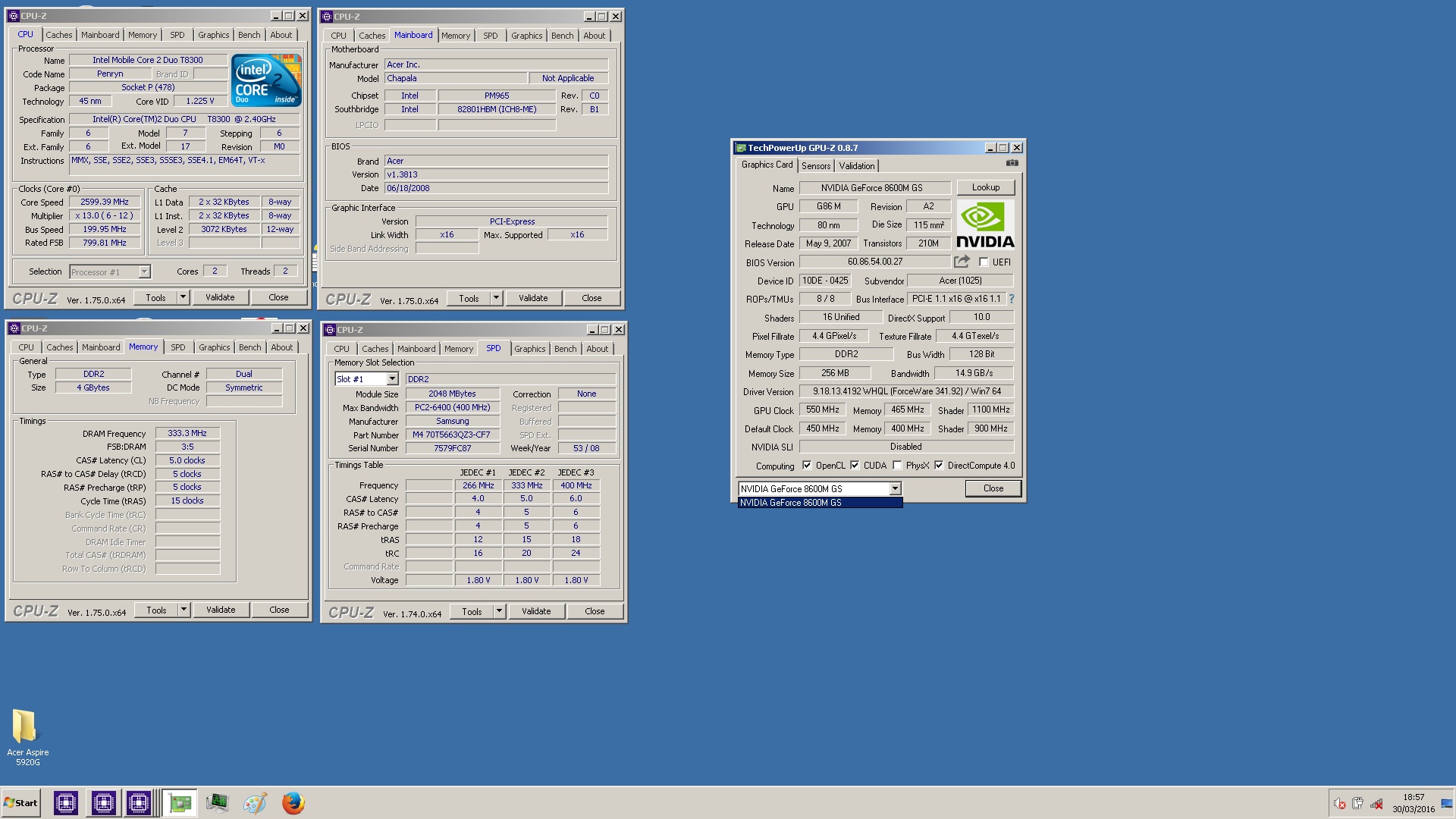1456x819 pixels.
Task: Open Tools dropdown arrow in CPU-Z Memory window
Action: tap(184, 610)
